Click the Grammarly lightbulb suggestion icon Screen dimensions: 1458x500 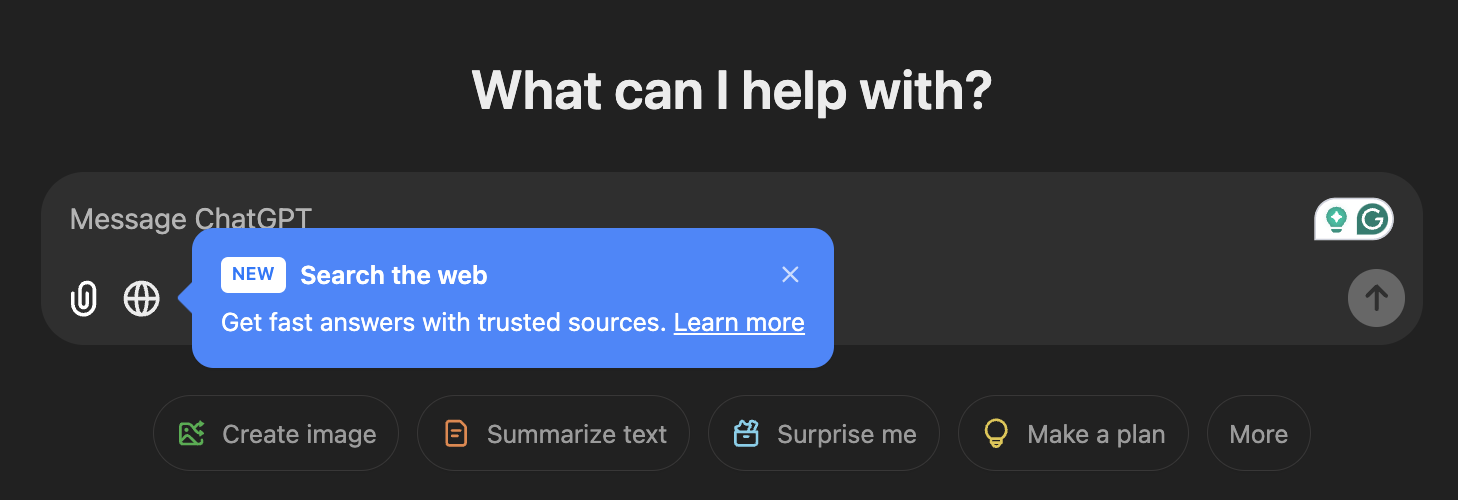[1336, 219]
